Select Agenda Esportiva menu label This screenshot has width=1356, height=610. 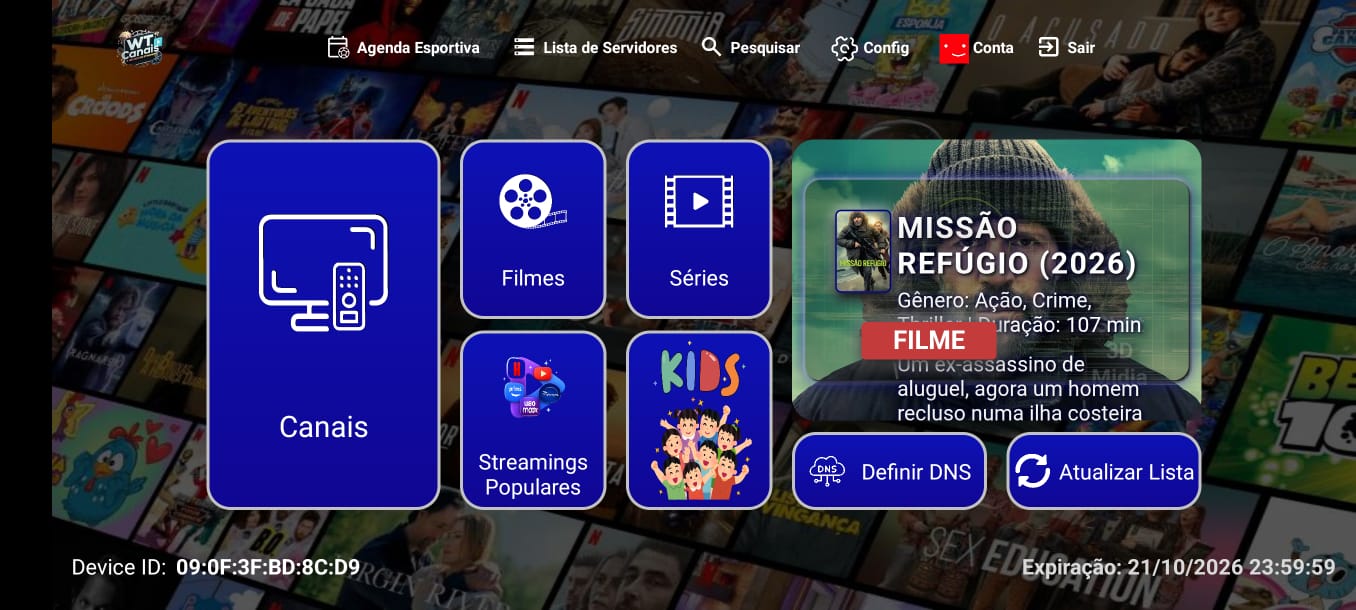[418, 48]
